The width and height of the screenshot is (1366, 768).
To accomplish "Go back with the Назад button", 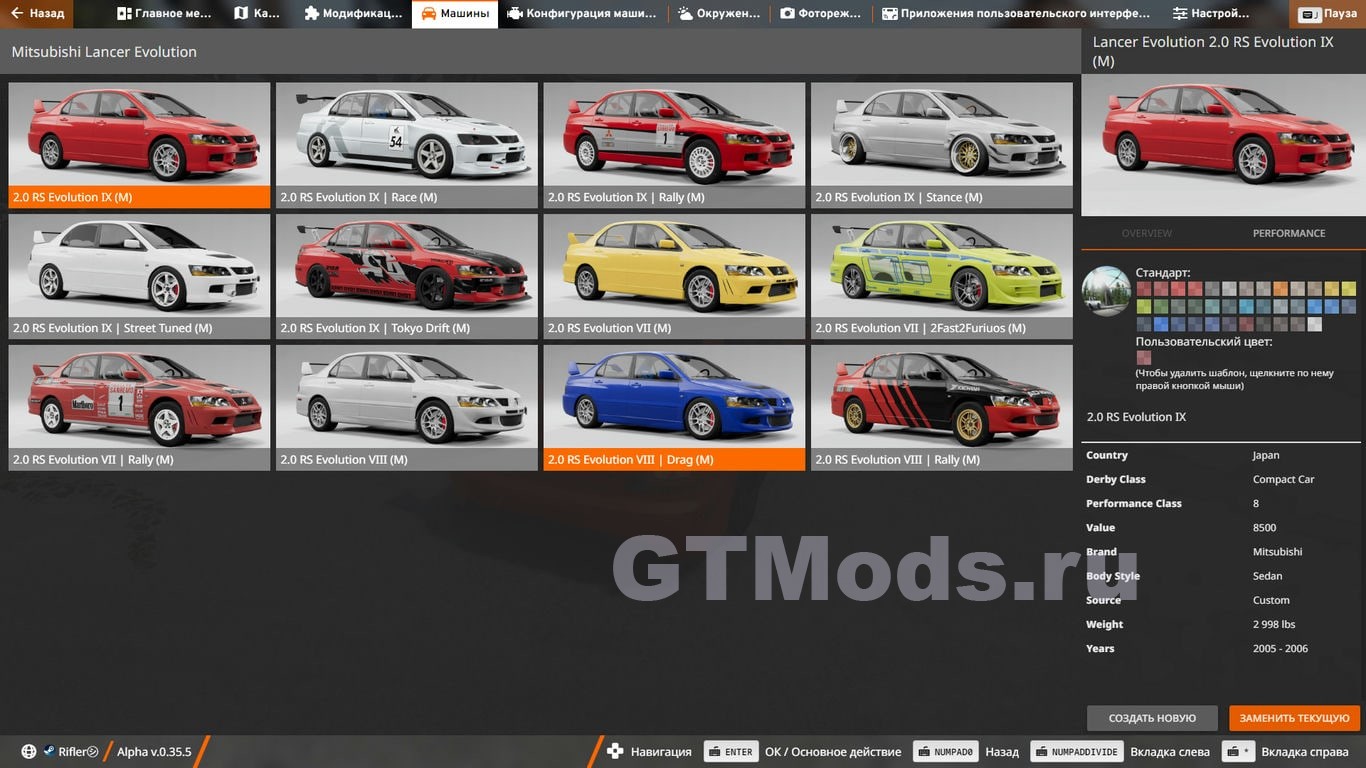I will tap(37, 14).
